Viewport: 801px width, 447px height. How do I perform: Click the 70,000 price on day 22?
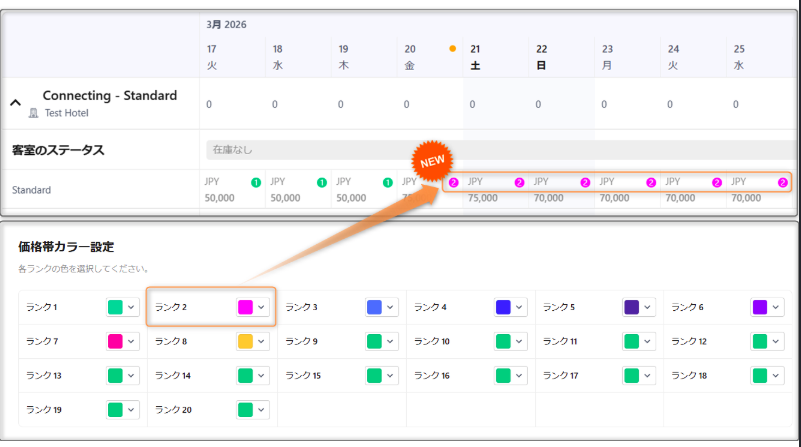click(549, 198)
